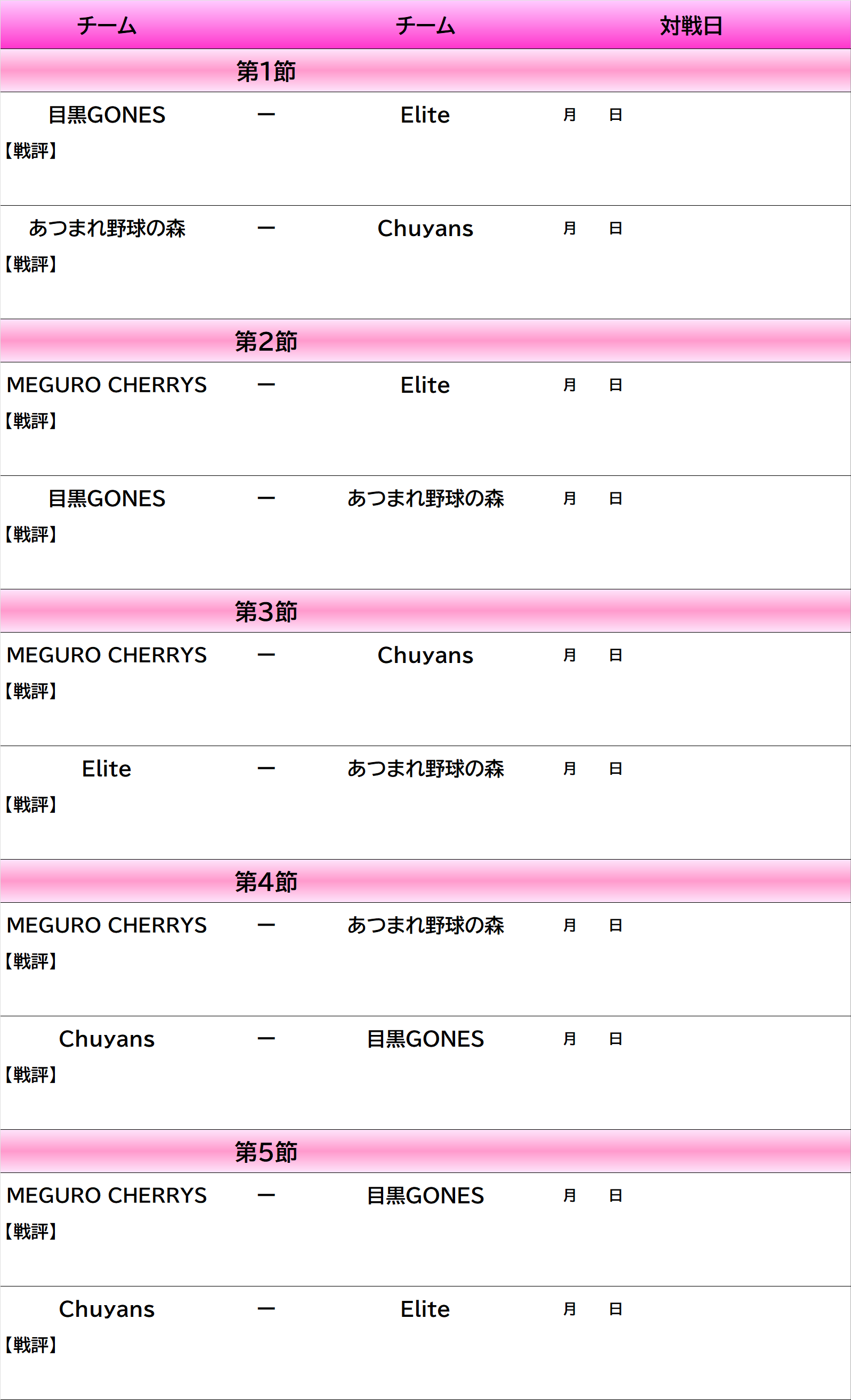Click 目黒GONES in the 第1節 matches
851x1400 pixels.
click(107, 115)
